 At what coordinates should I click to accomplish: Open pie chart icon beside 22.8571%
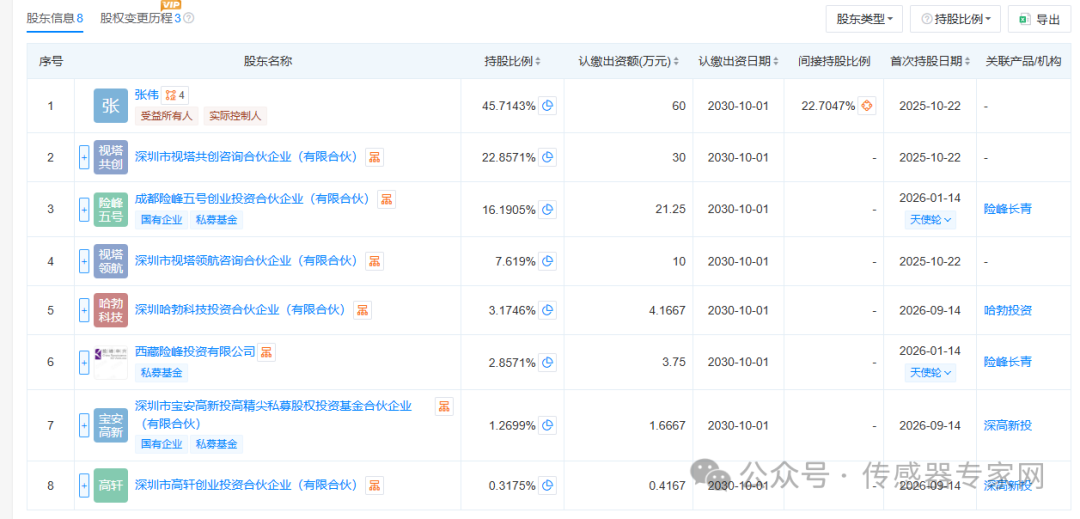pos(548,157)
